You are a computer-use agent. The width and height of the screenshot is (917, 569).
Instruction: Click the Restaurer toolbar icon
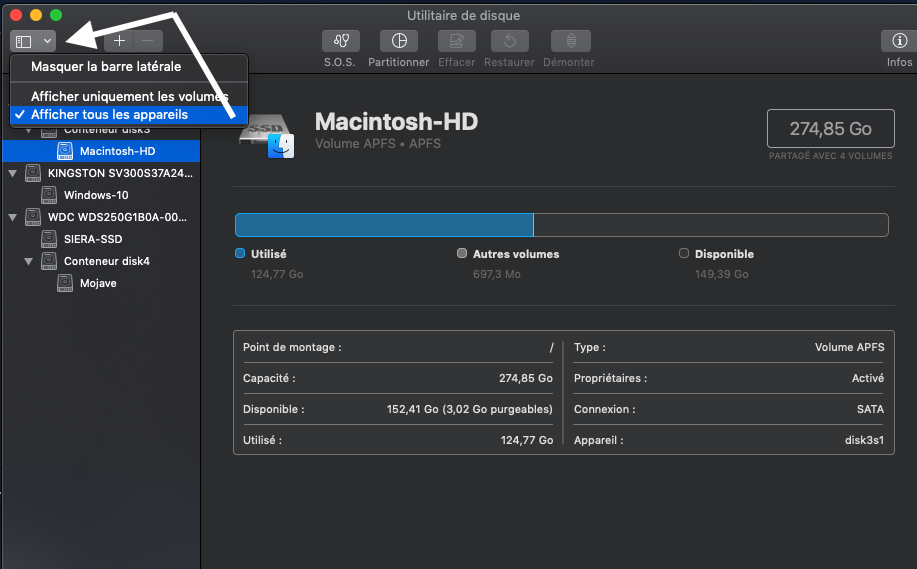click(x=509, y=41)
